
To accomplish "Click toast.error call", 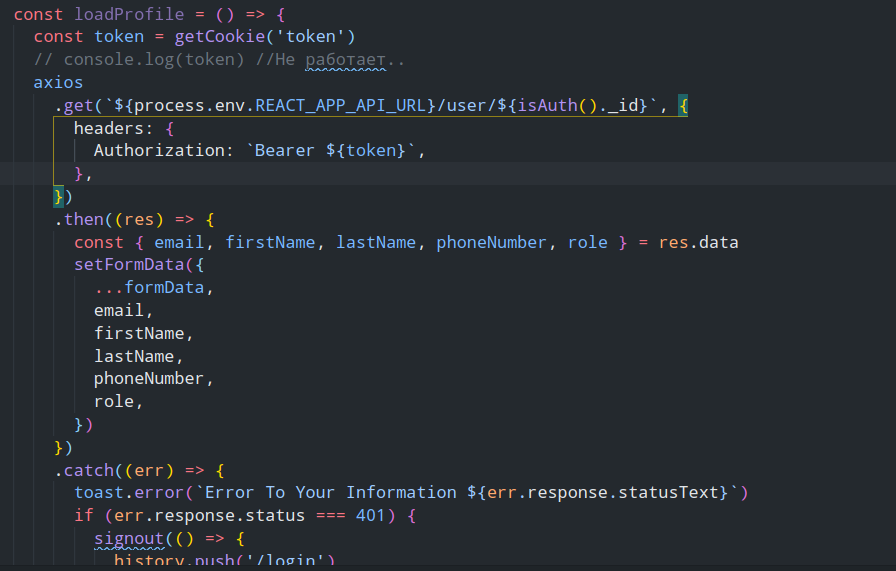I will tap(129, 493).
